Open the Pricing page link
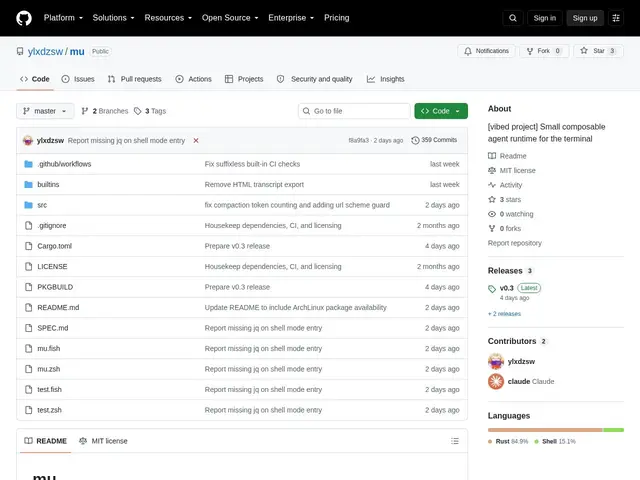This screenshot has width=640, height=480. pos(337,18)
